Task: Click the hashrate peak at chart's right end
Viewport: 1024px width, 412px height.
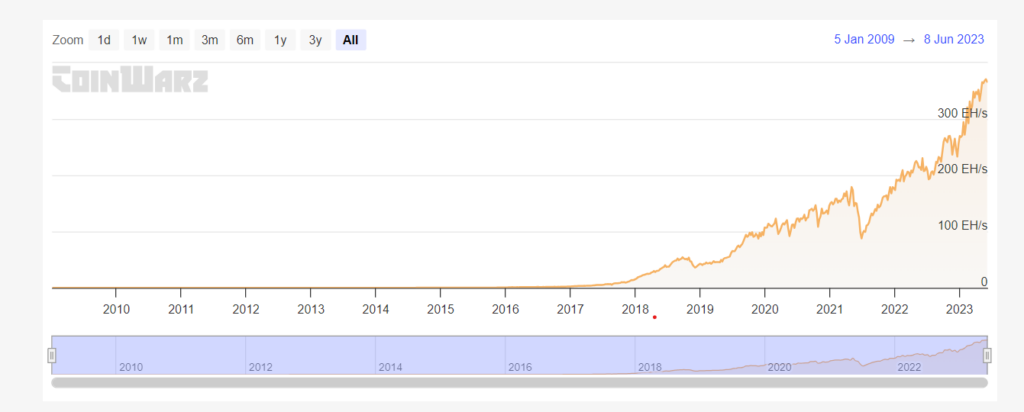Action: tap(985, 80)
